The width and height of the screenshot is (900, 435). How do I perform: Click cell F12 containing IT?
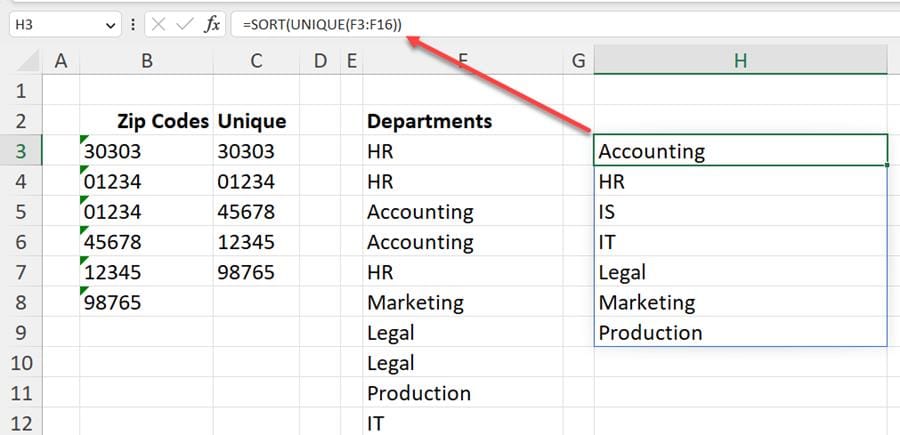(463, 422)
